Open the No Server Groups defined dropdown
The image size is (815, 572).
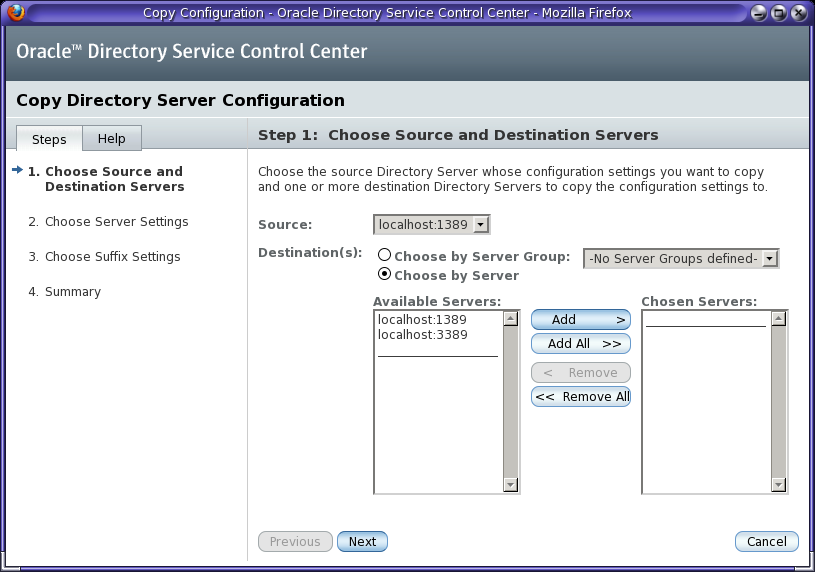(x=681, y=258)
